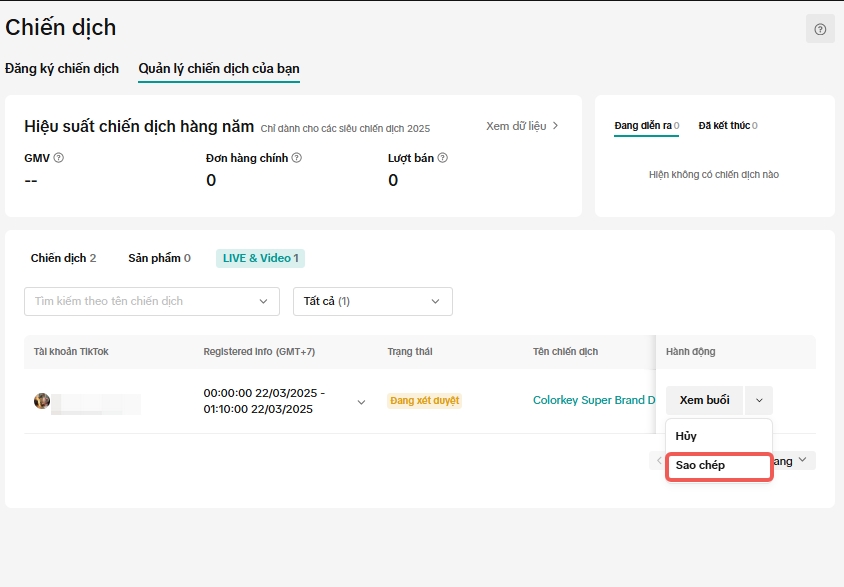
Task: Select Quản lý chiến dịch của bạn tab
Action: 219,69
